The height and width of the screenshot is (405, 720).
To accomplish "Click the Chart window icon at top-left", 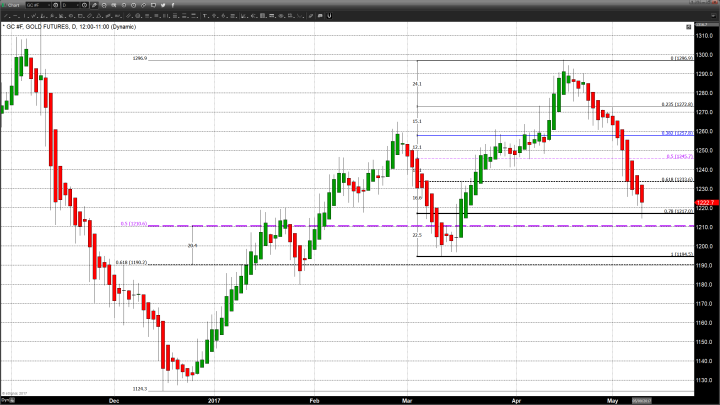I will coord(5,6).
